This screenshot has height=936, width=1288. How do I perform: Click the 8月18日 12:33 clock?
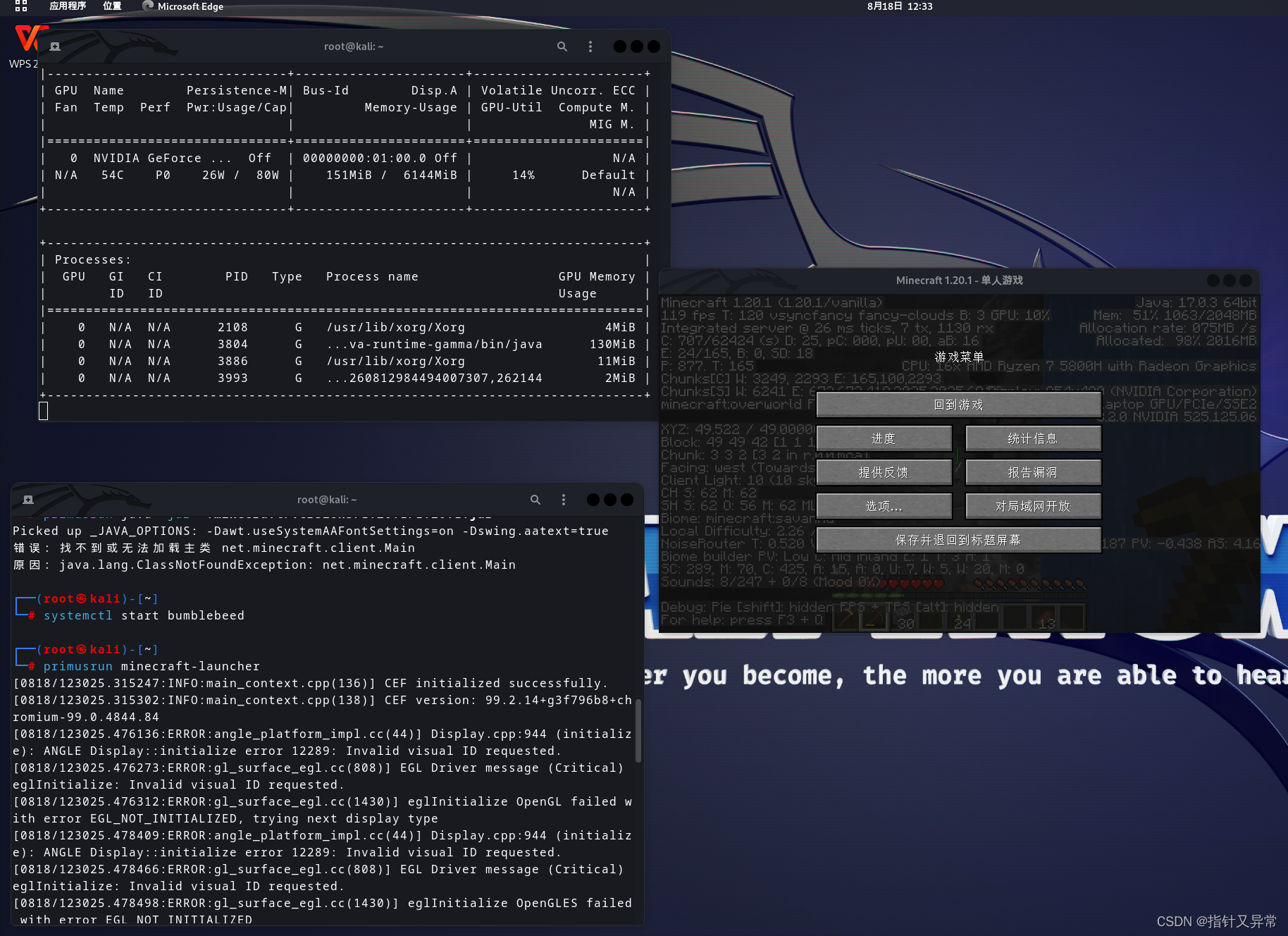tap(900, 6)
